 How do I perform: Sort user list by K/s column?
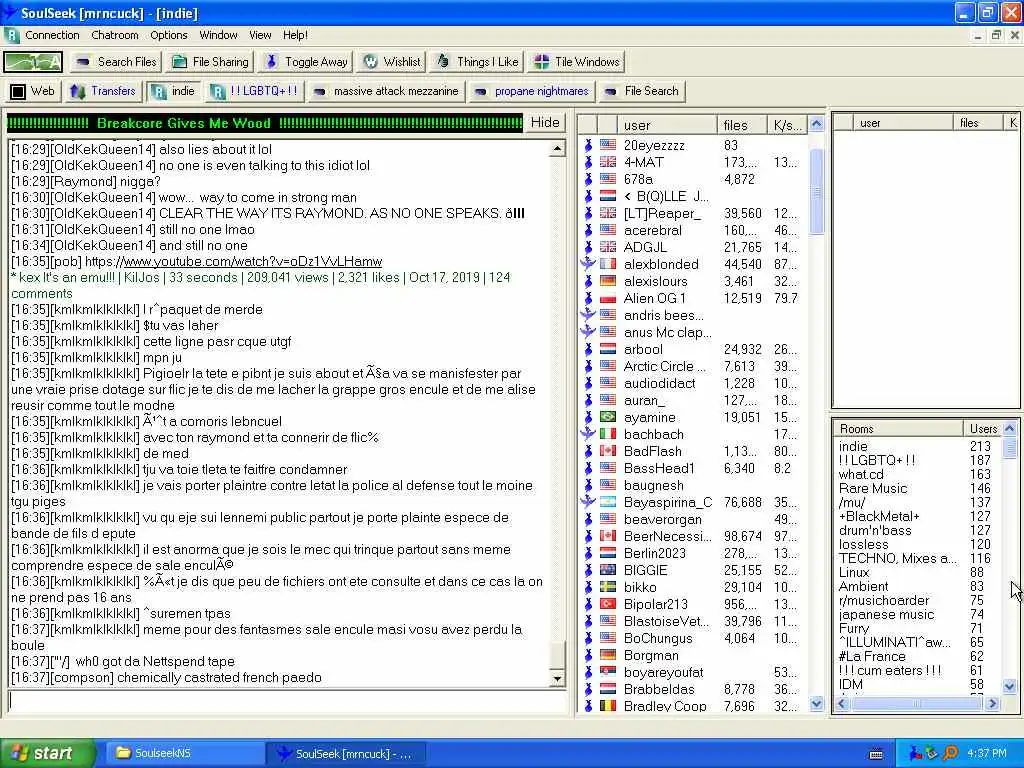point(787,125)
